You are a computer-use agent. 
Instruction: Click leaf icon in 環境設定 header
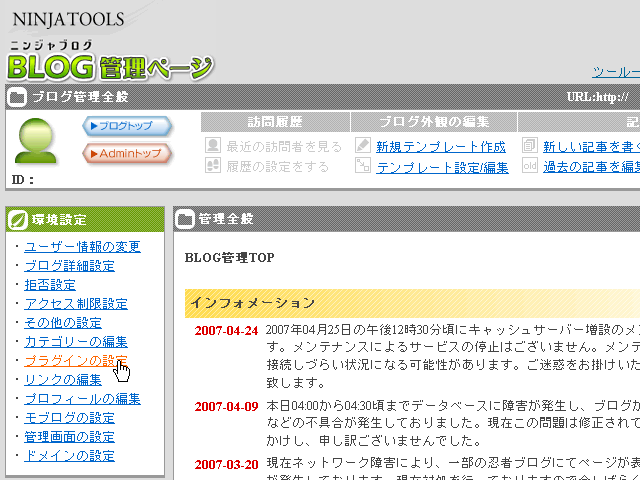(17, 220)
